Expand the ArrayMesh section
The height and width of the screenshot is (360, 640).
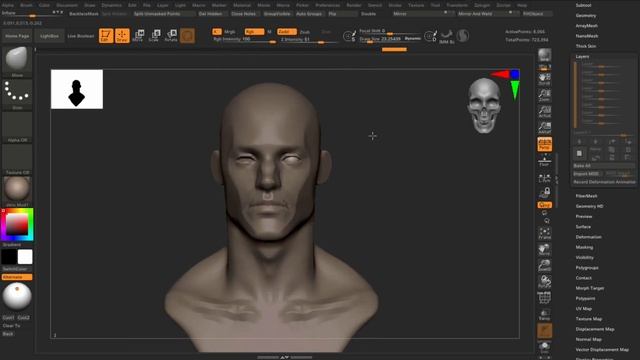[587, 26]
